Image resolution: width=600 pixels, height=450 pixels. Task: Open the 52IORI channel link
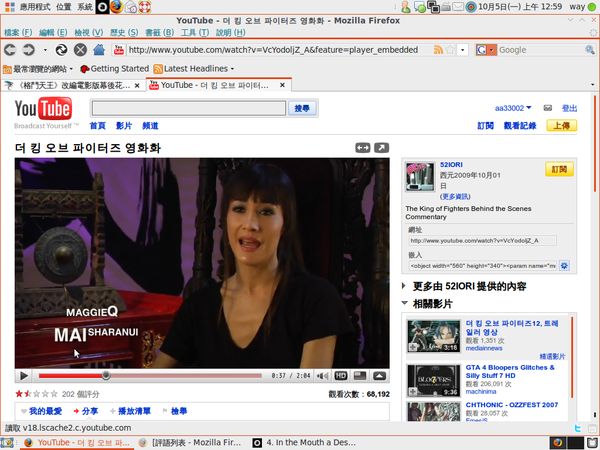451,165
